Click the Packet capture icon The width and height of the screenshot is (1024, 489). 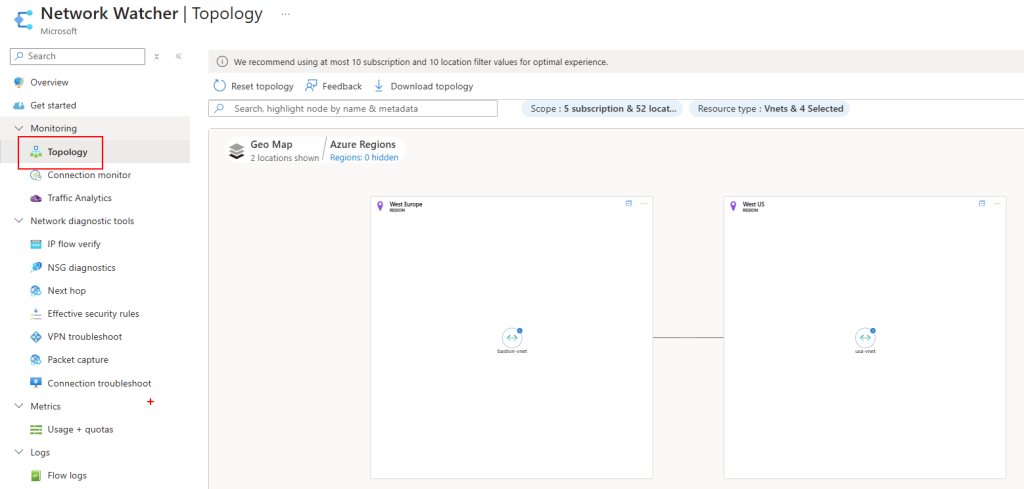pos(36,360)
